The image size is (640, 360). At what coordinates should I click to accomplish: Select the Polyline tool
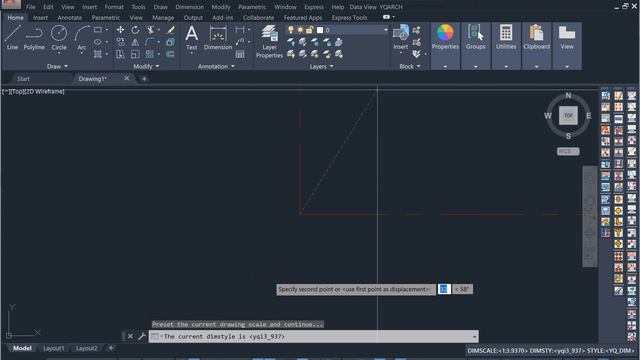[x=34, y=38]
